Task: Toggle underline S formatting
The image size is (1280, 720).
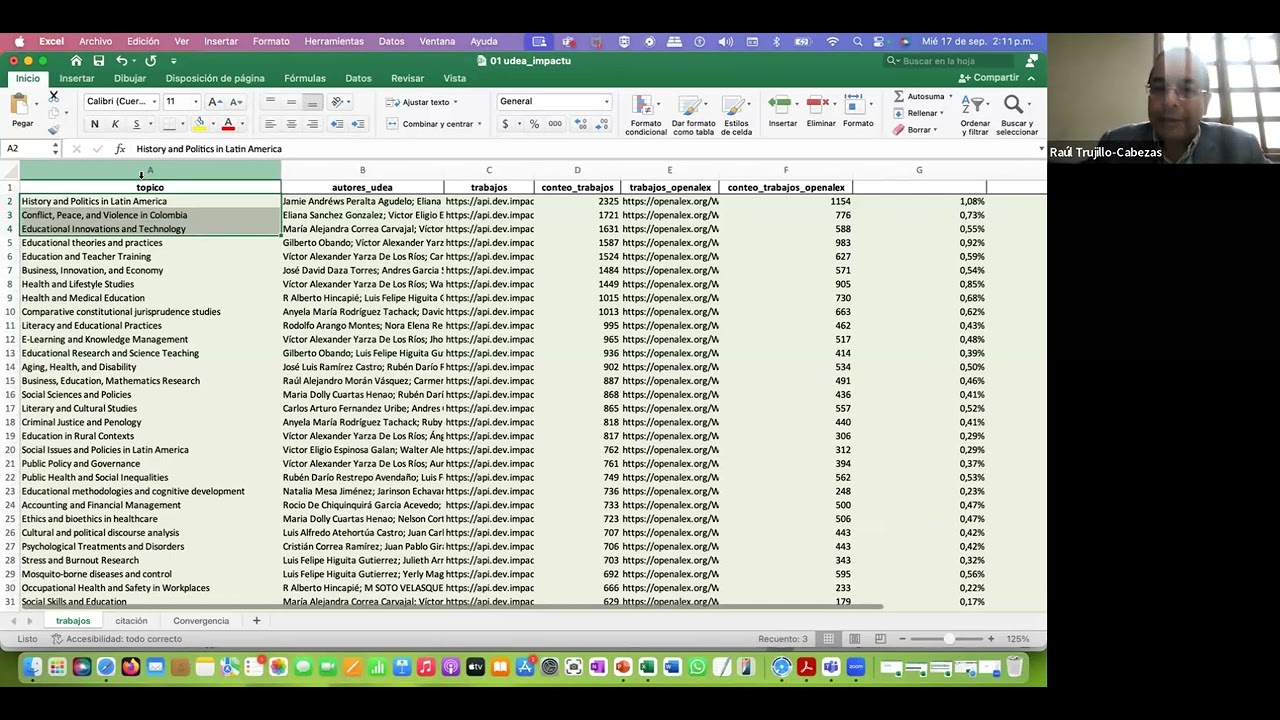Action: pyautogui.click(x=136, y=124)
